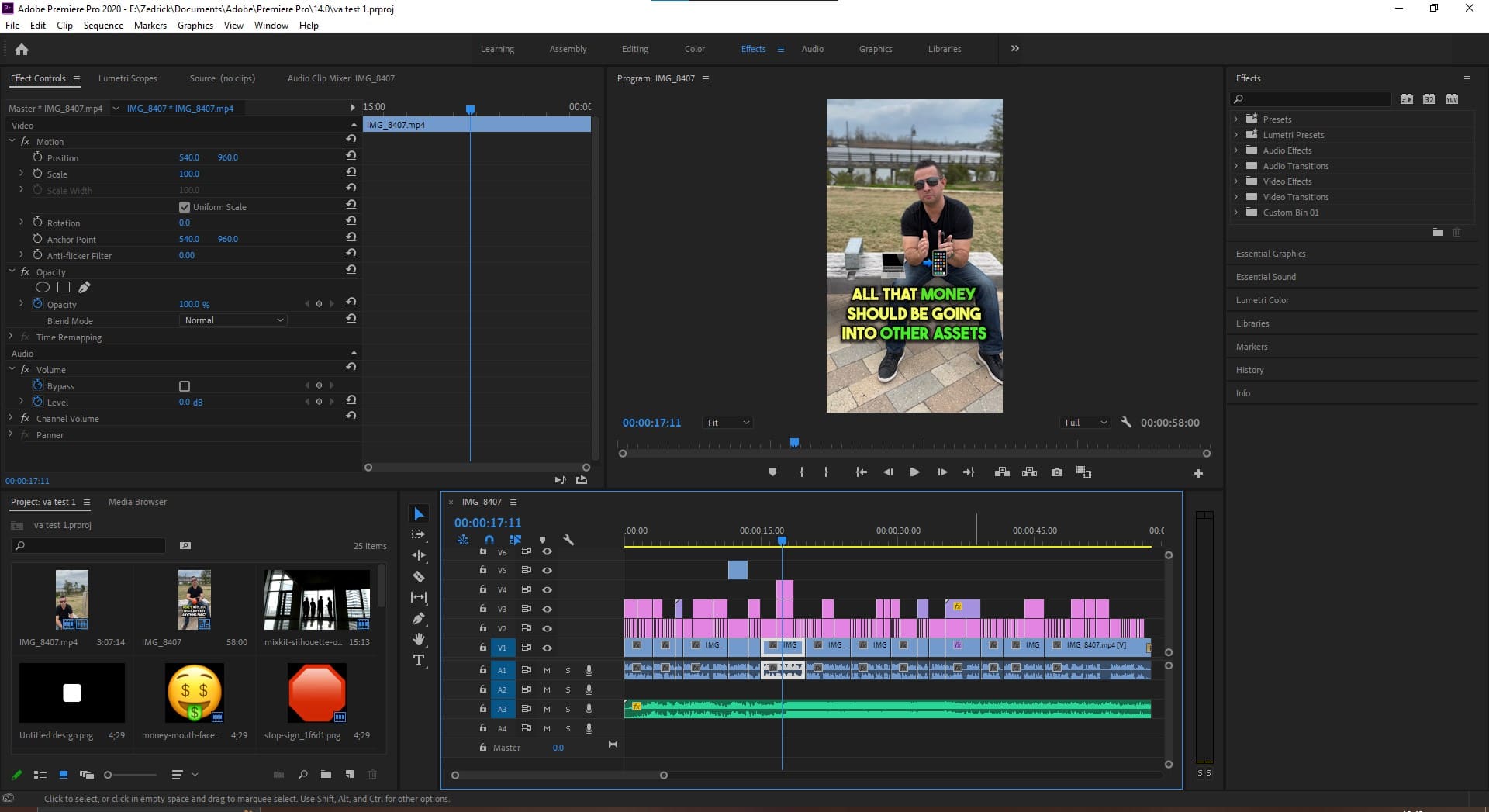Switch to the Color workspace tab
The image size is (1489, 812).
tap(694, 49)
